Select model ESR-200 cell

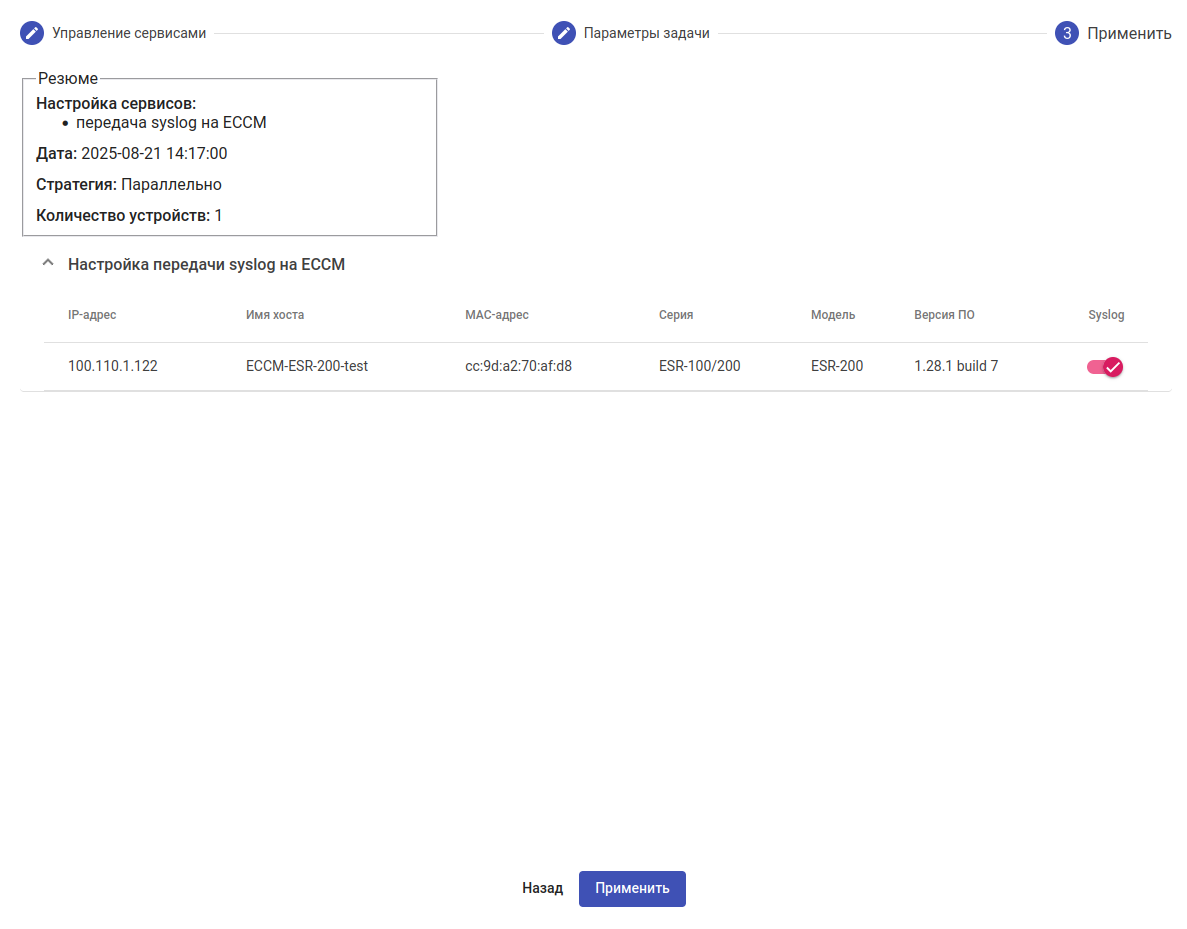(x=837, y=366)
